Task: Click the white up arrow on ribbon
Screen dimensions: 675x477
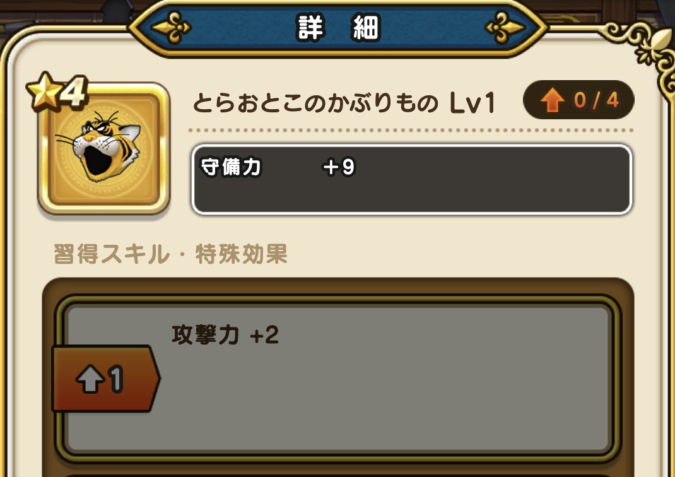Action: coord(90,379)
